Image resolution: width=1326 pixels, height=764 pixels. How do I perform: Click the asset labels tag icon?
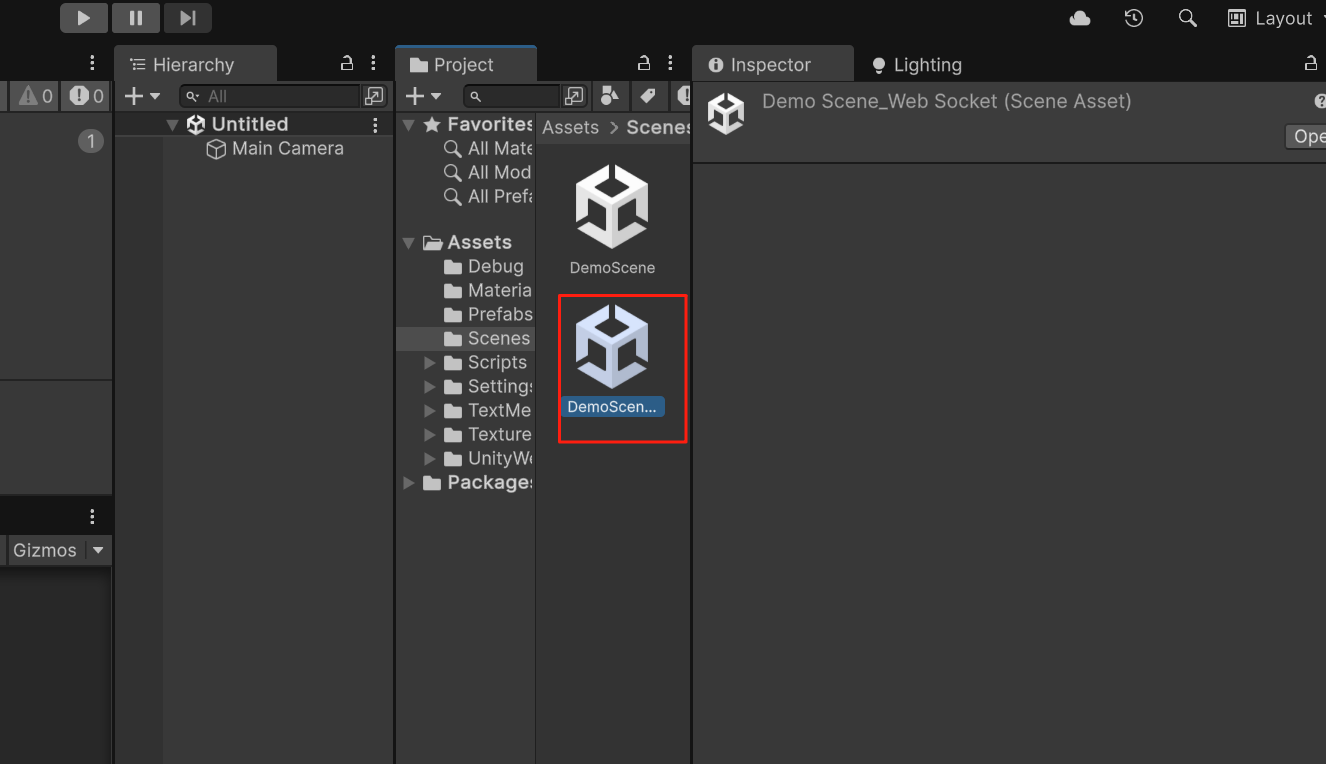(x=647, y=96)
